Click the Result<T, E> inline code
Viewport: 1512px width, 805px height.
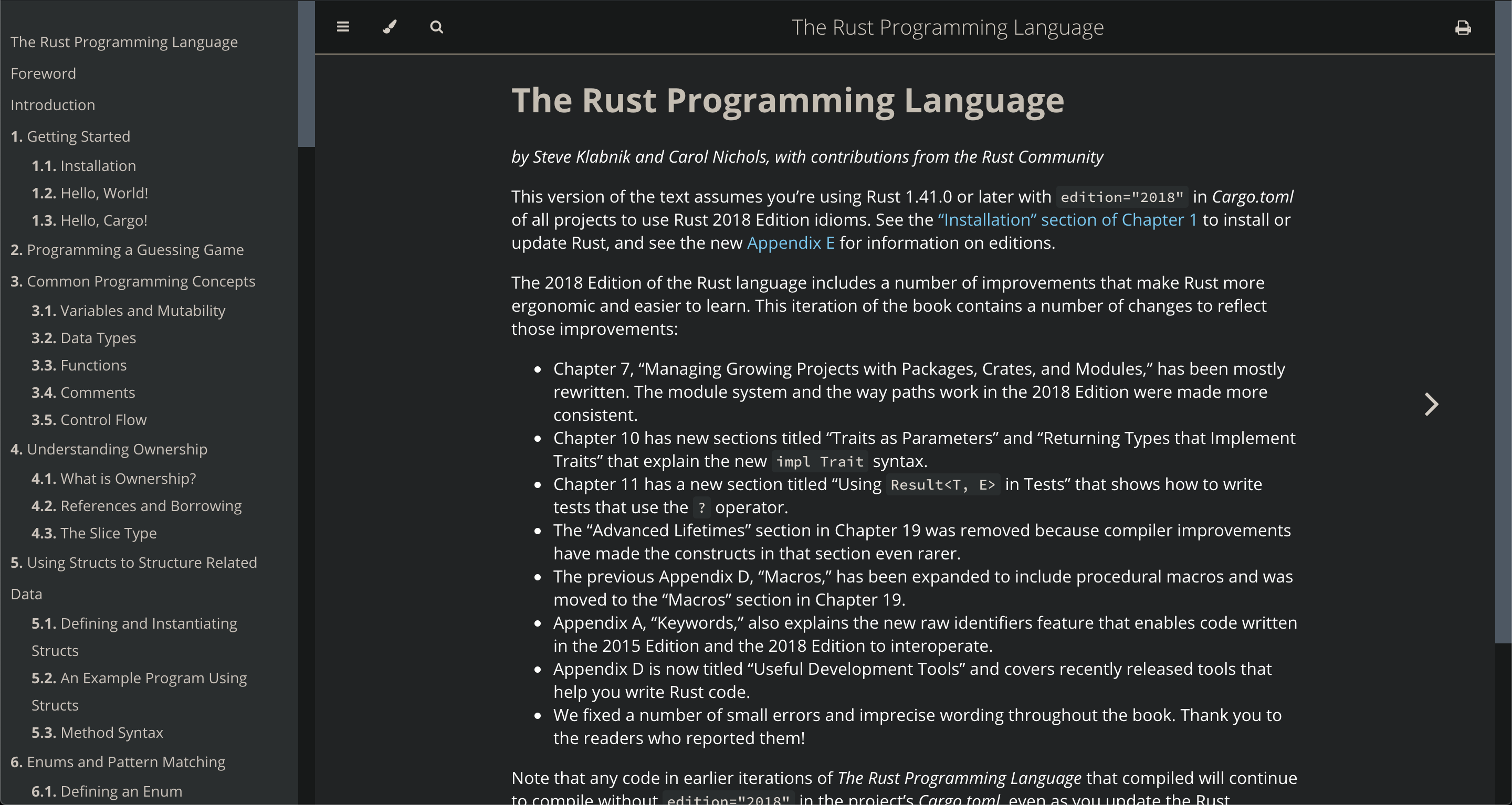[x=943, y=485]
